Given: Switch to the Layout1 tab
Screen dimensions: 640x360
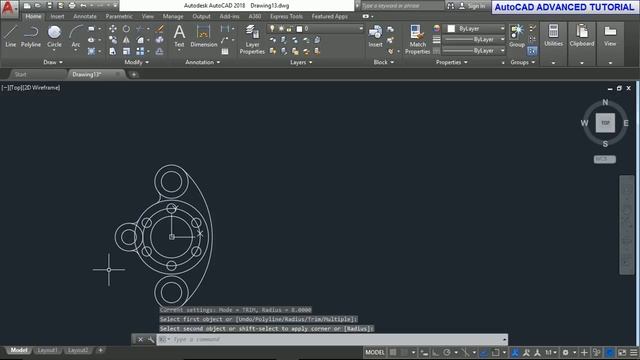Looking at the screenshot, I should click(x=47, y=350).
